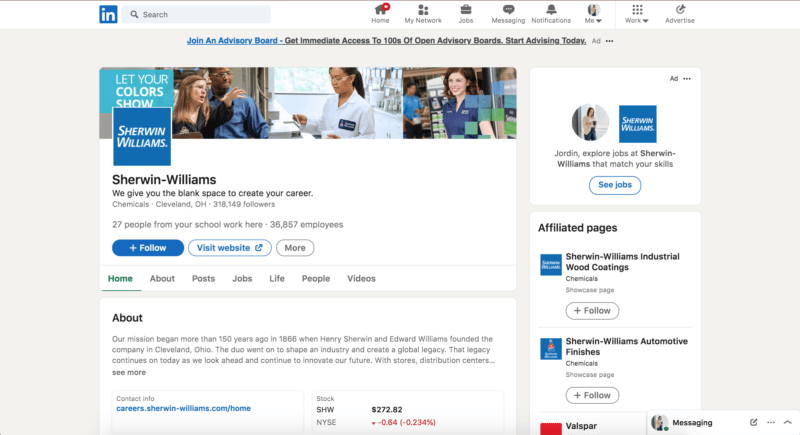Click 27 people from your school link
Viewport: 800px width, 435px height.
click(187, 224)
